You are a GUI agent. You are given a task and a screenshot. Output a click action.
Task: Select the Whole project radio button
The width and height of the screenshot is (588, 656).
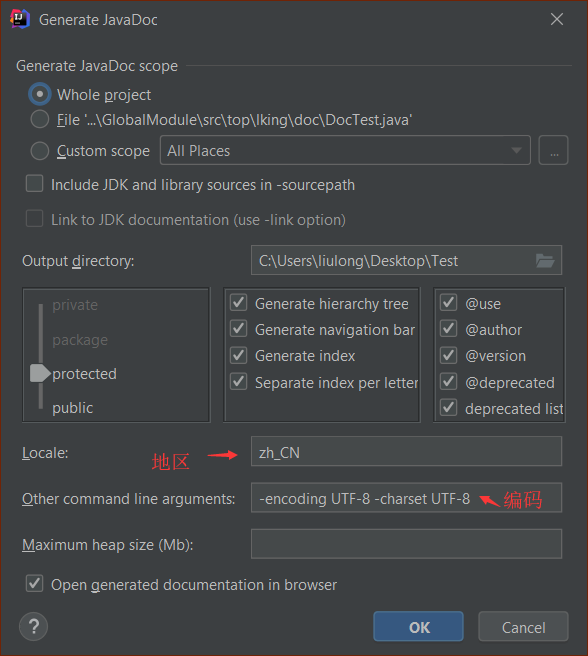(x=40, y=95)
